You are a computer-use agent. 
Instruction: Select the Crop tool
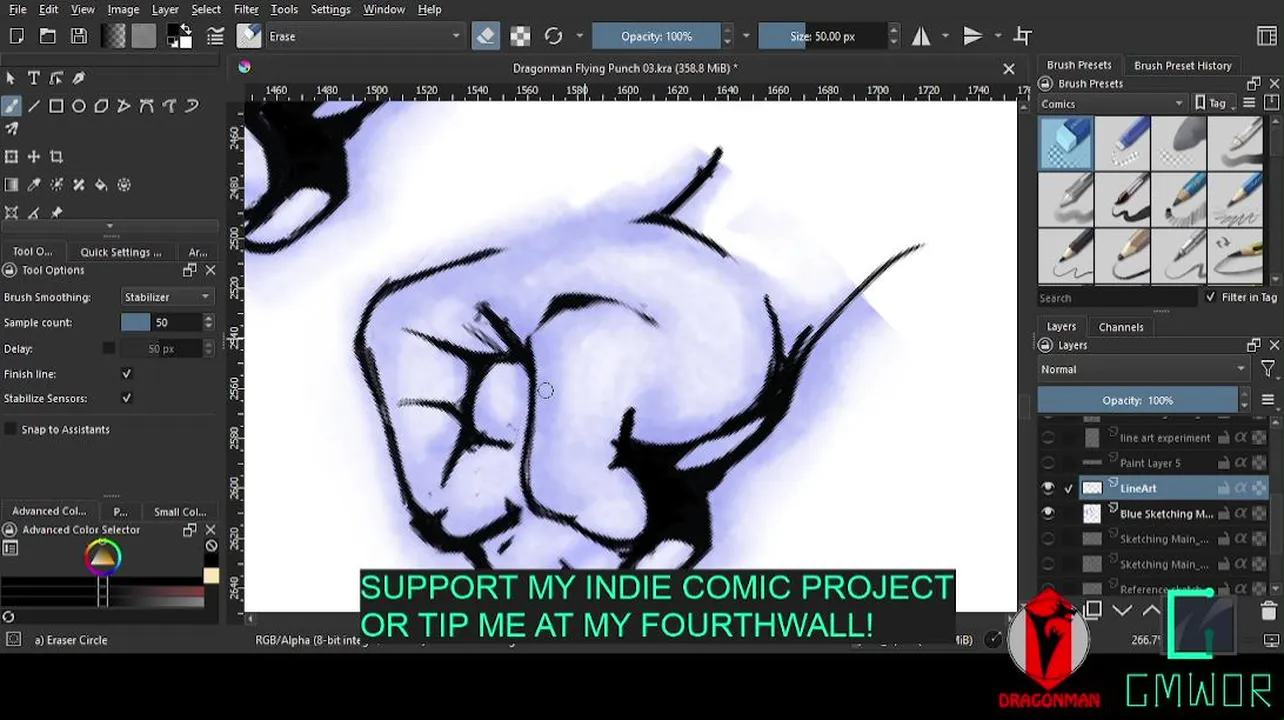(x=56, y=157)
